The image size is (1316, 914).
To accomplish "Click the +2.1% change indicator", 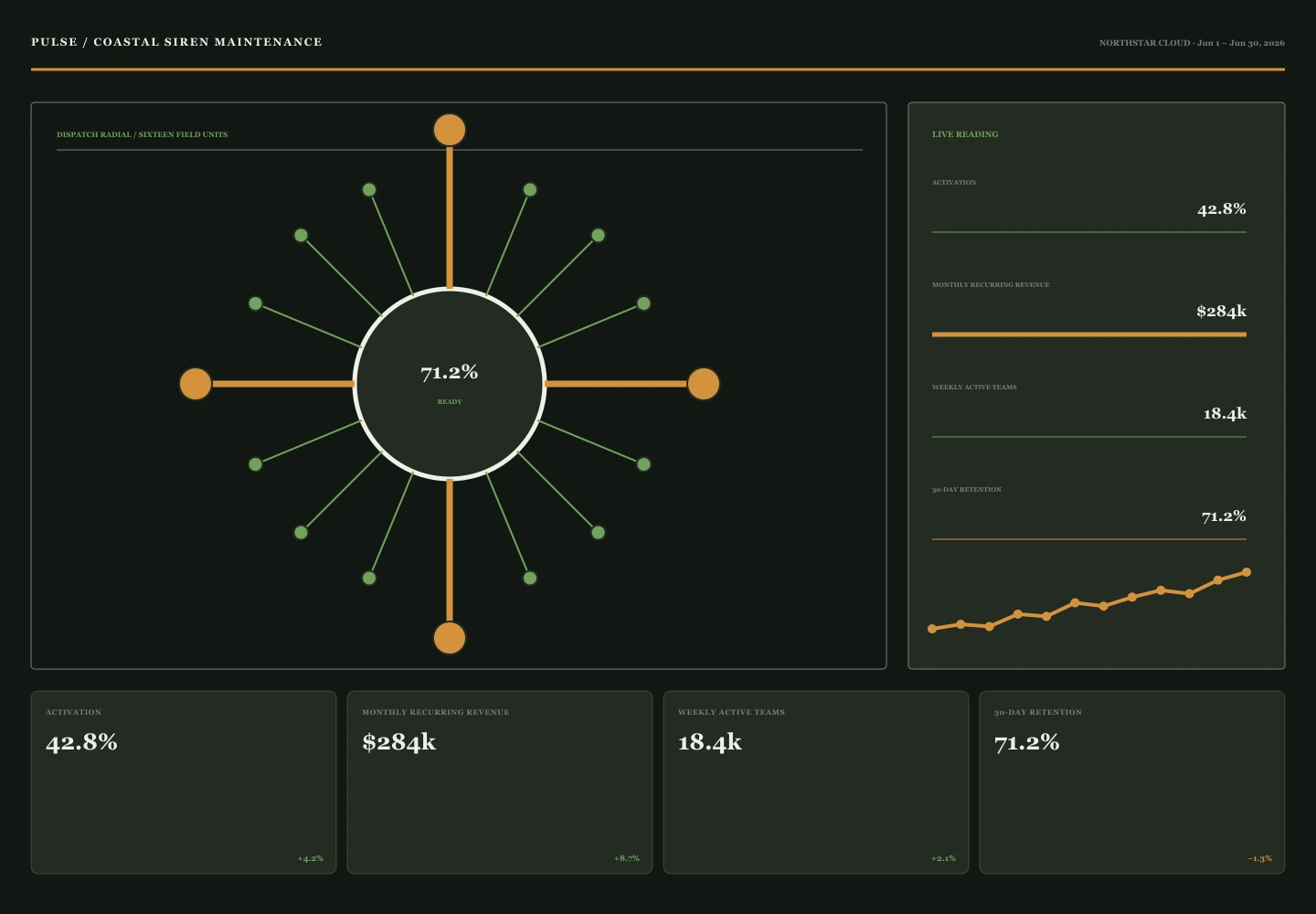I will click(943, 858).
